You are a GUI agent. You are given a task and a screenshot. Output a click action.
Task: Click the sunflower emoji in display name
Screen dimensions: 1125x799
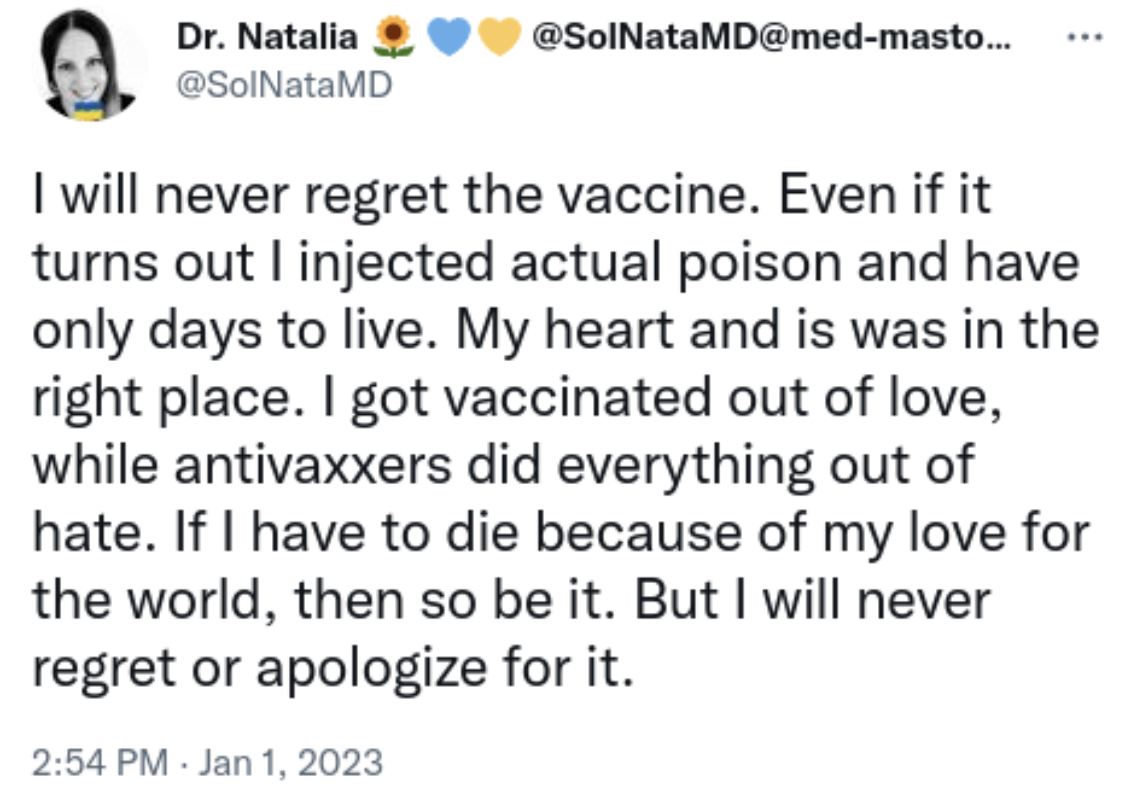click(393, 37)
